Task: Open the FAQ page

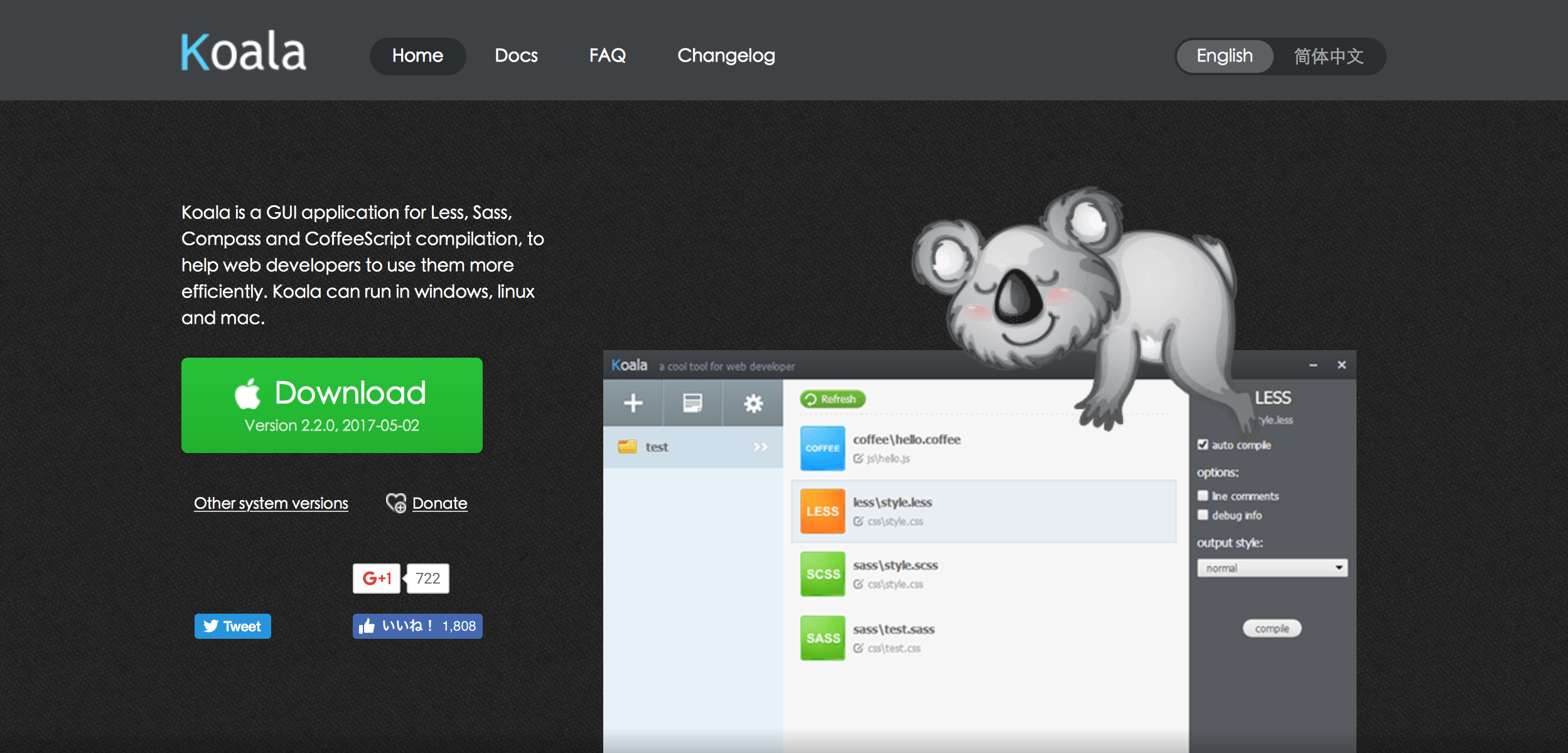Action: [607, 56]
